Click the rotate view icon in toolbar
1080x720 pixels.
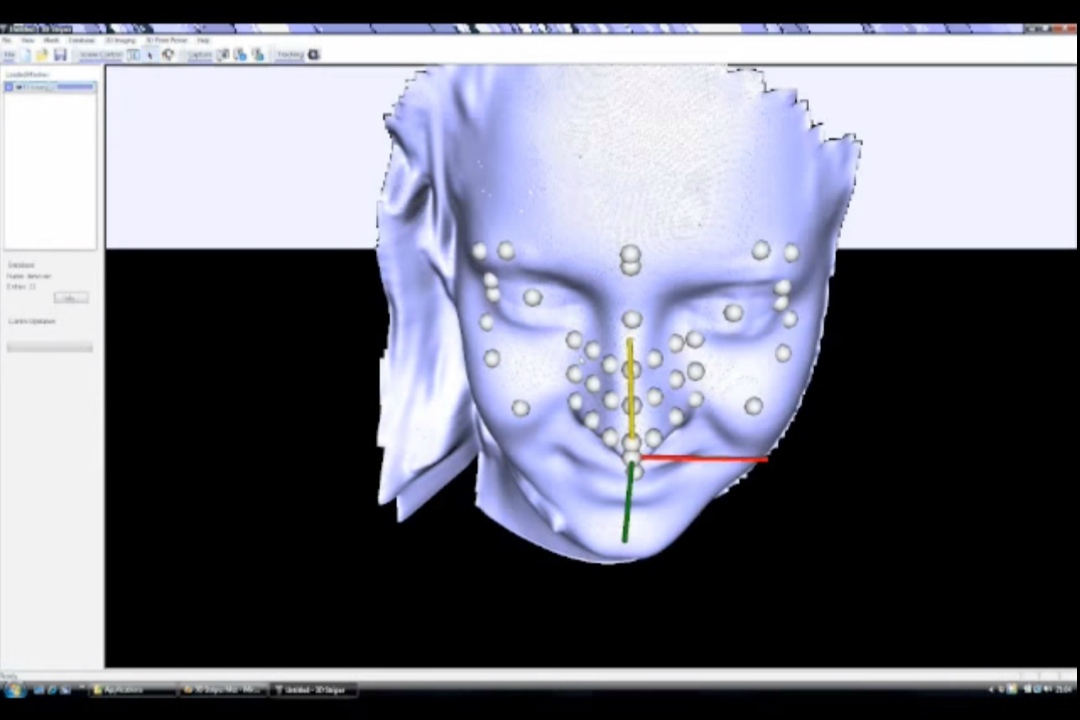tap(168, 55)
